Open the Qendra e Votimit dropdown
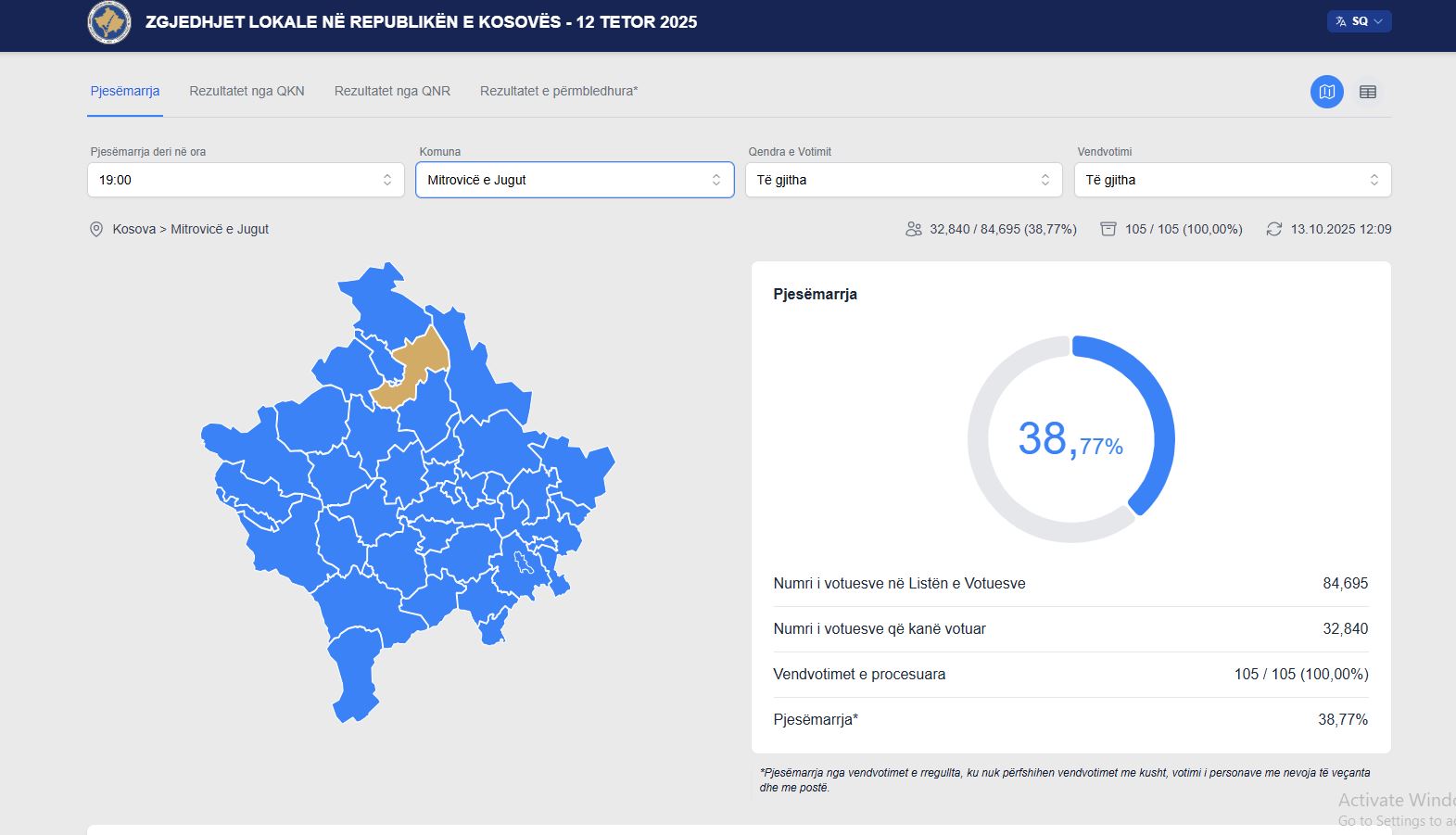The width and height of the screenshot is (1456, 835). (904, 180)
